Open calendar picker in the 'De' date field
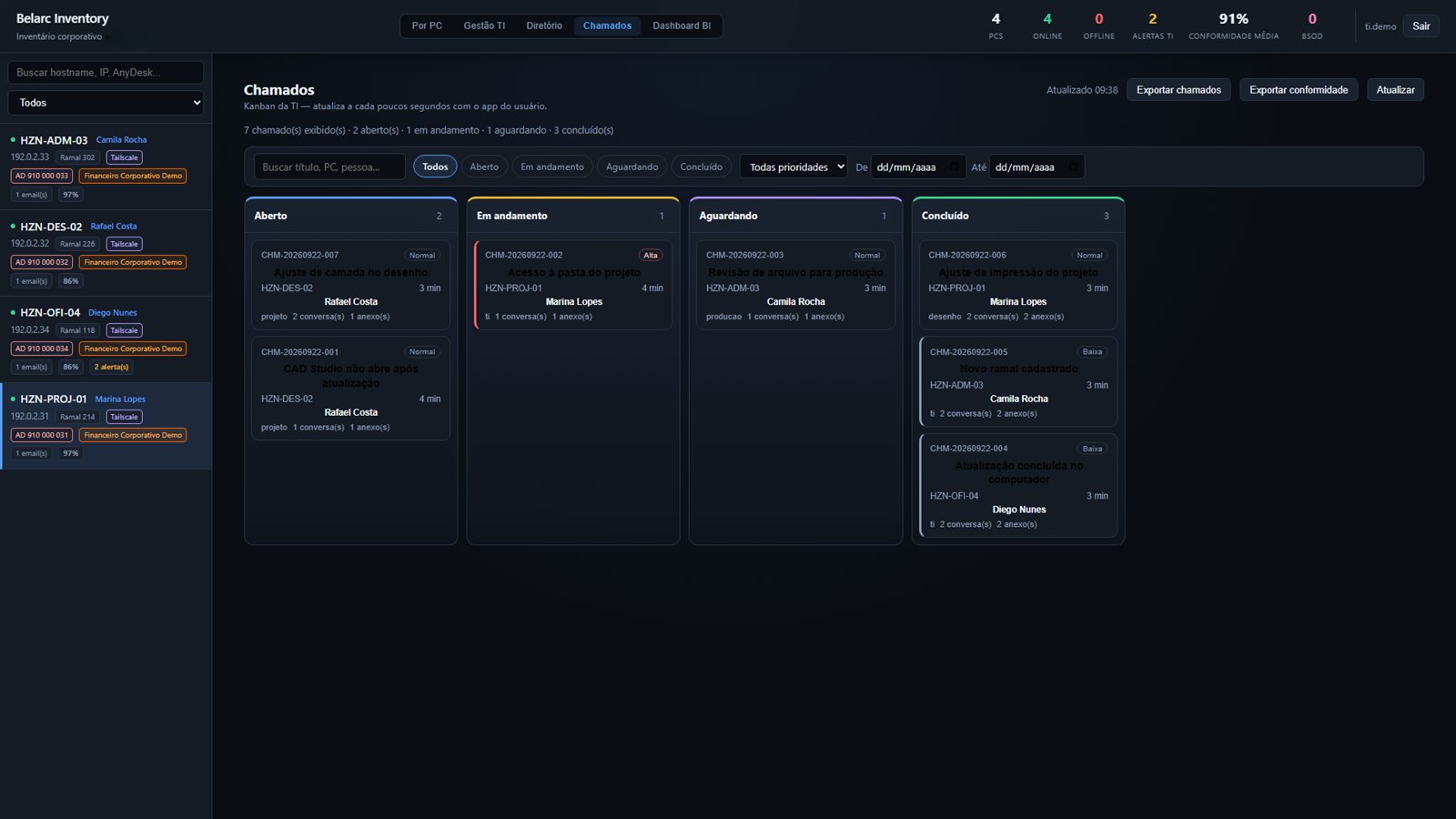This screenshot has width=1456, height=819. [954, 167]
